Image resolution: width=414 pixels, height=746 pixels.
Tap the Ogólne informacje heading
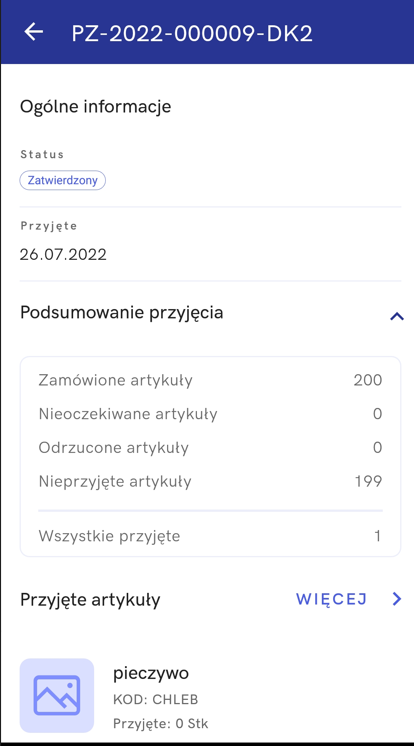pyautogui.click(x=95, y=107)
